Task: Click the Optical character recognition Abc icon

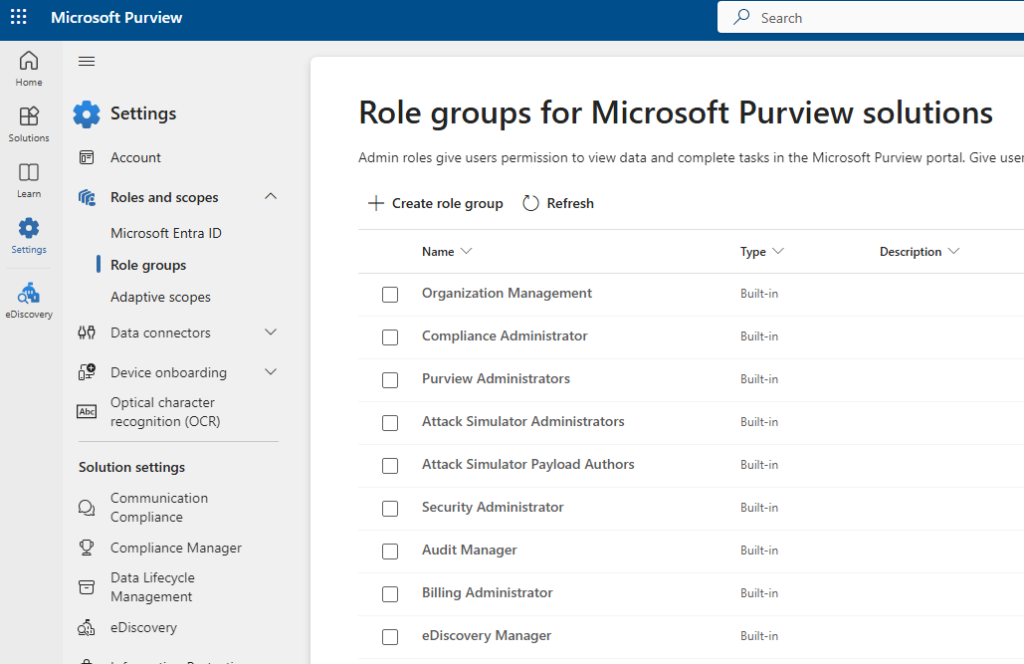Action: (x=87, y=411)
